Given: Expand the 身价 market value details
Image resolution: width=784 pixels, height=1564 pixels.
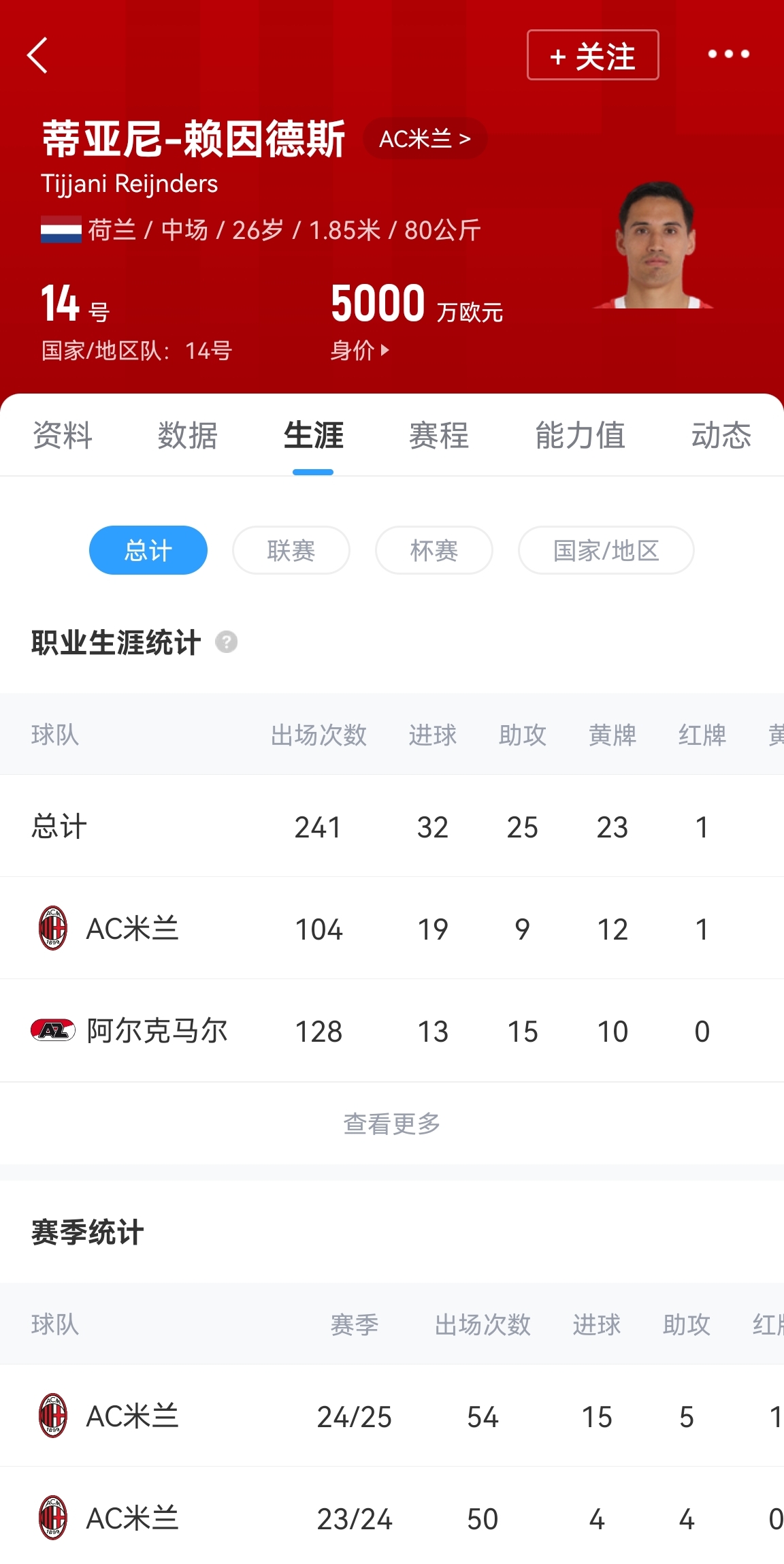Looking at the screenshot, I should 360,351.
